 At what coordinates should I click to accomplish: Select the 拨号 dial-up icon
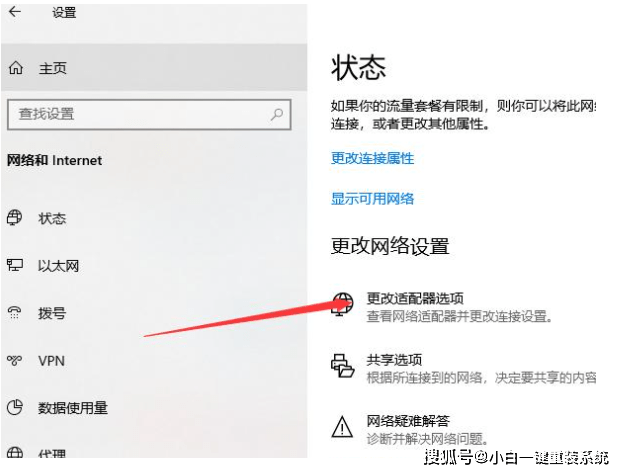15,313
